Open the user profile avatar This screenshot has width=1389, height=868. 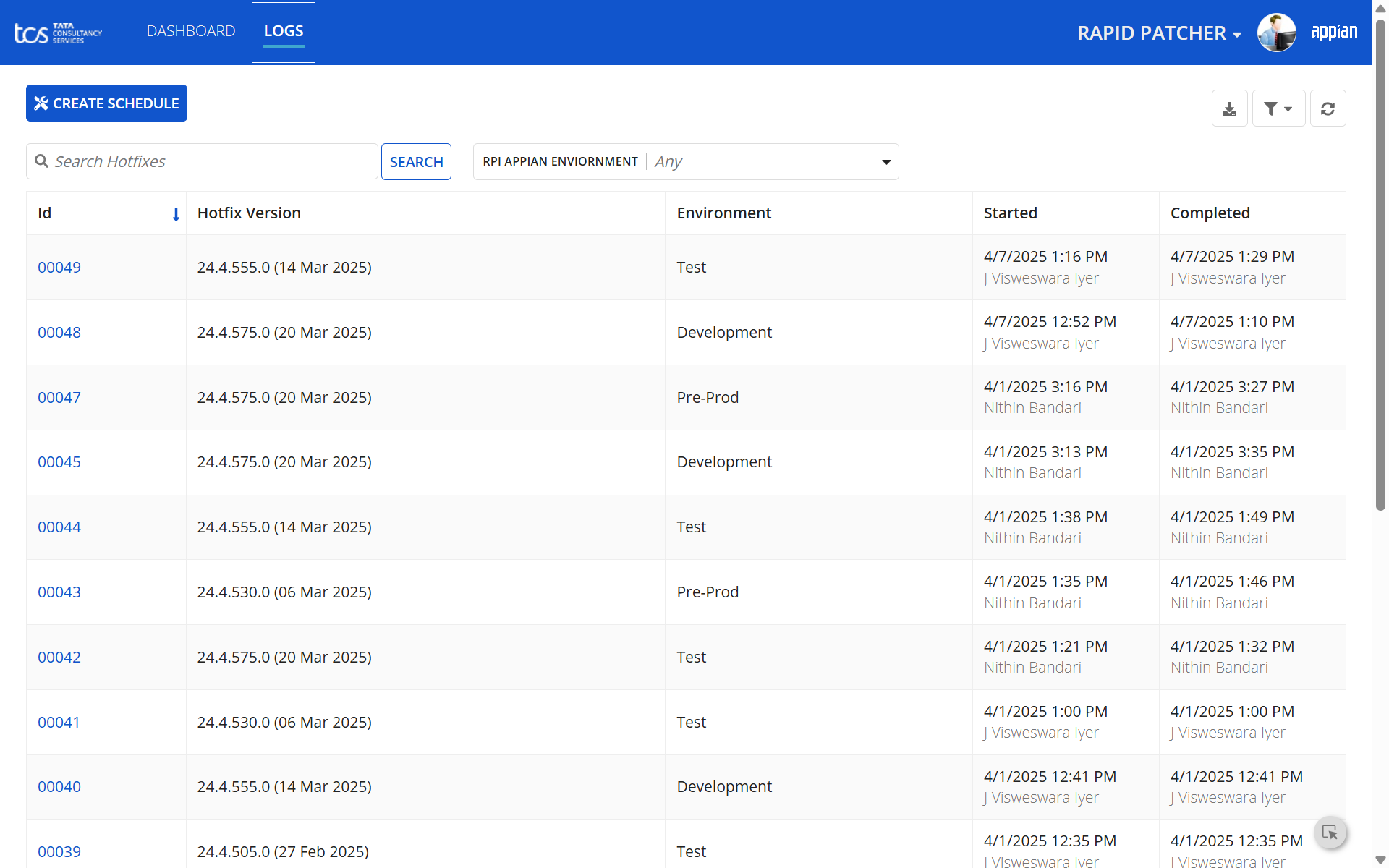tap(1276, 33)
